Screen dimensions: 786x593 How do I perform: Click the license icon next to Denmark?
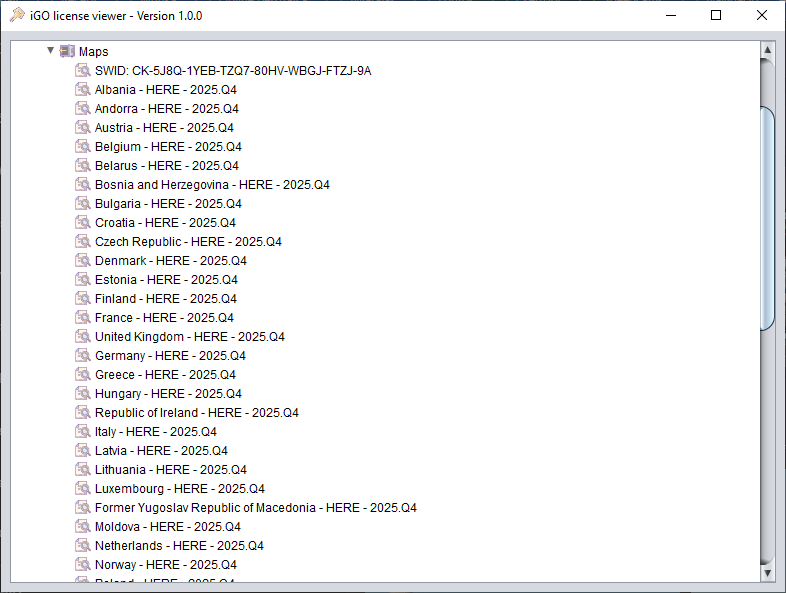click(83, 261)
